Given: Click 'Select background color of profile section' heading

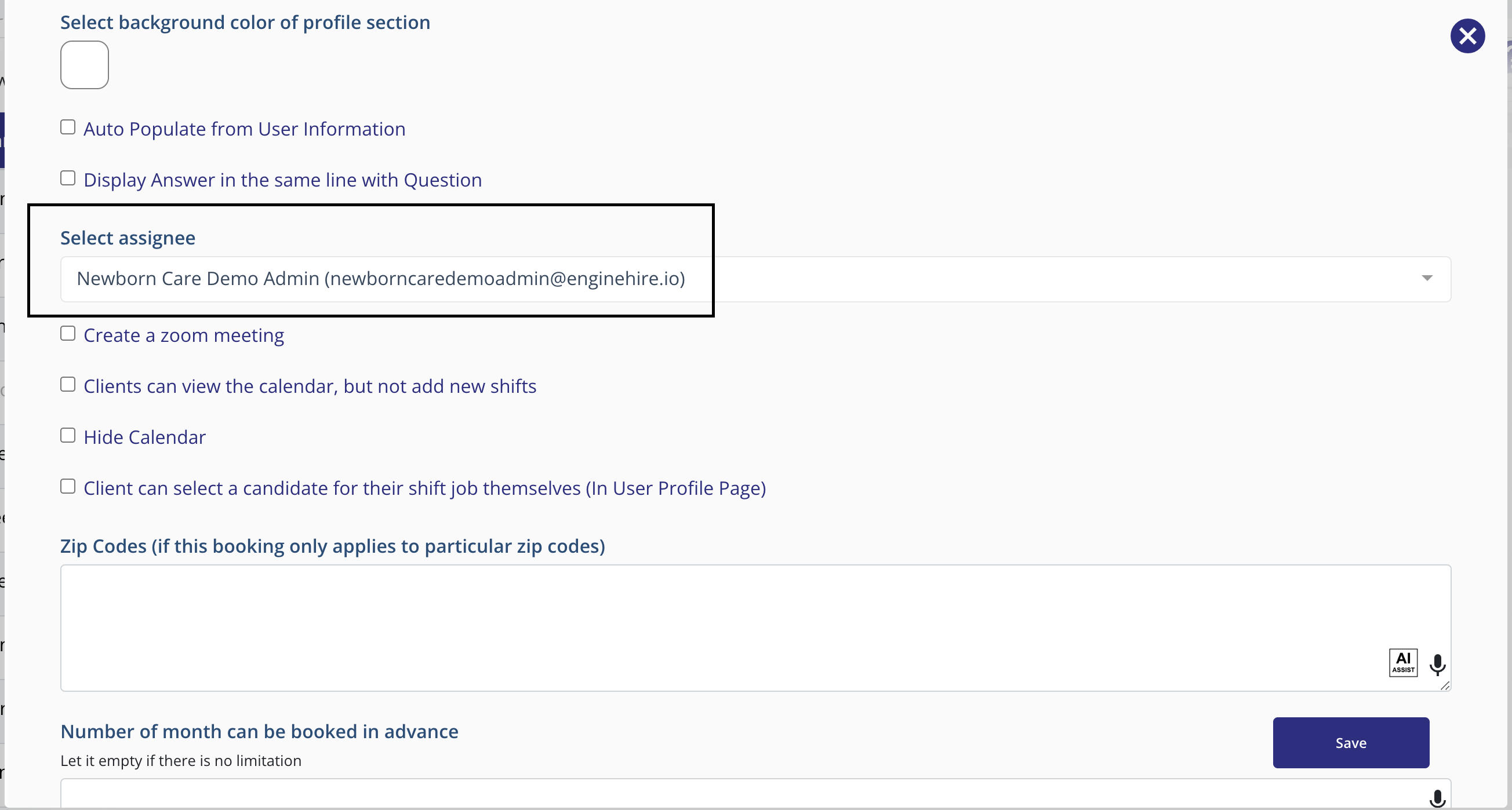Looking at the screenshot, I should [x=245, y=22].
